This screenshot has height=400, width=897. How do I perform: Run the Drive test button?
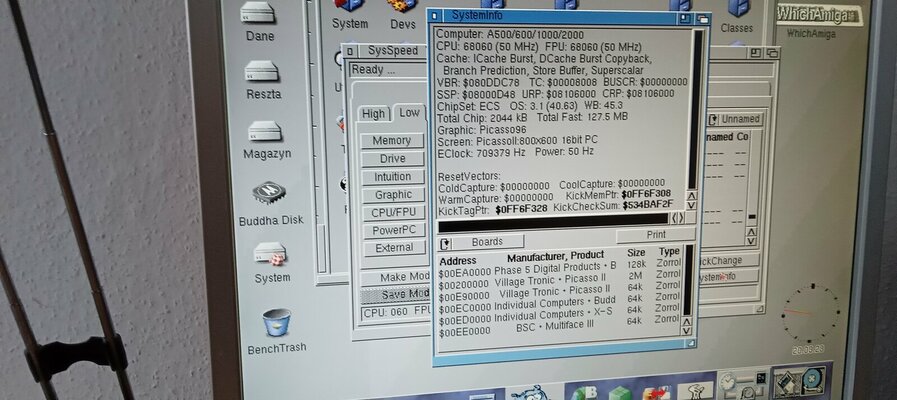tap(392, 159)
